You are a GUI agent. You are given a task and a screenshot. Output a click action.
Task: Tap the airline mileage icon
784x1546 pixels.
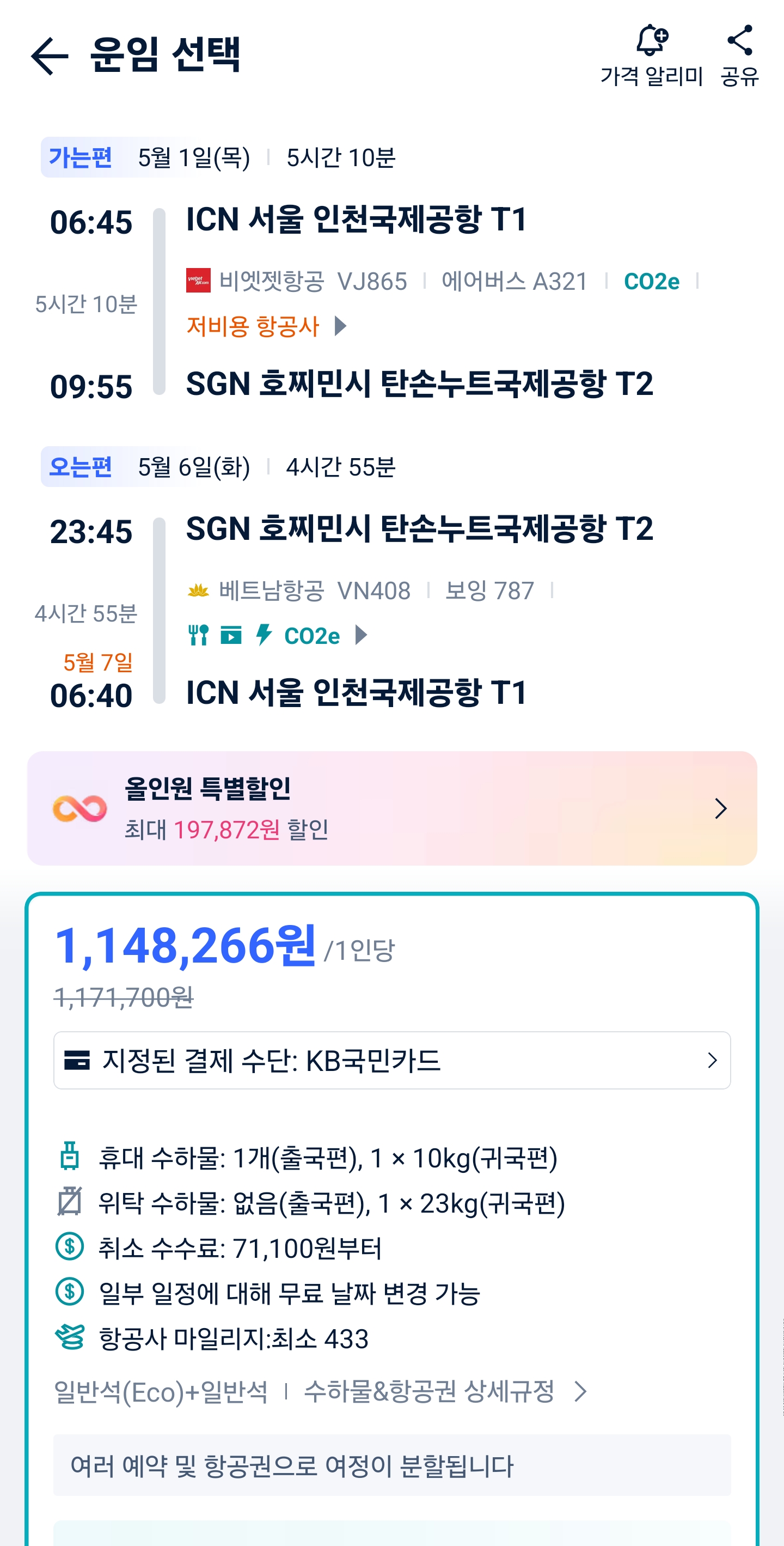(70, 1338)
